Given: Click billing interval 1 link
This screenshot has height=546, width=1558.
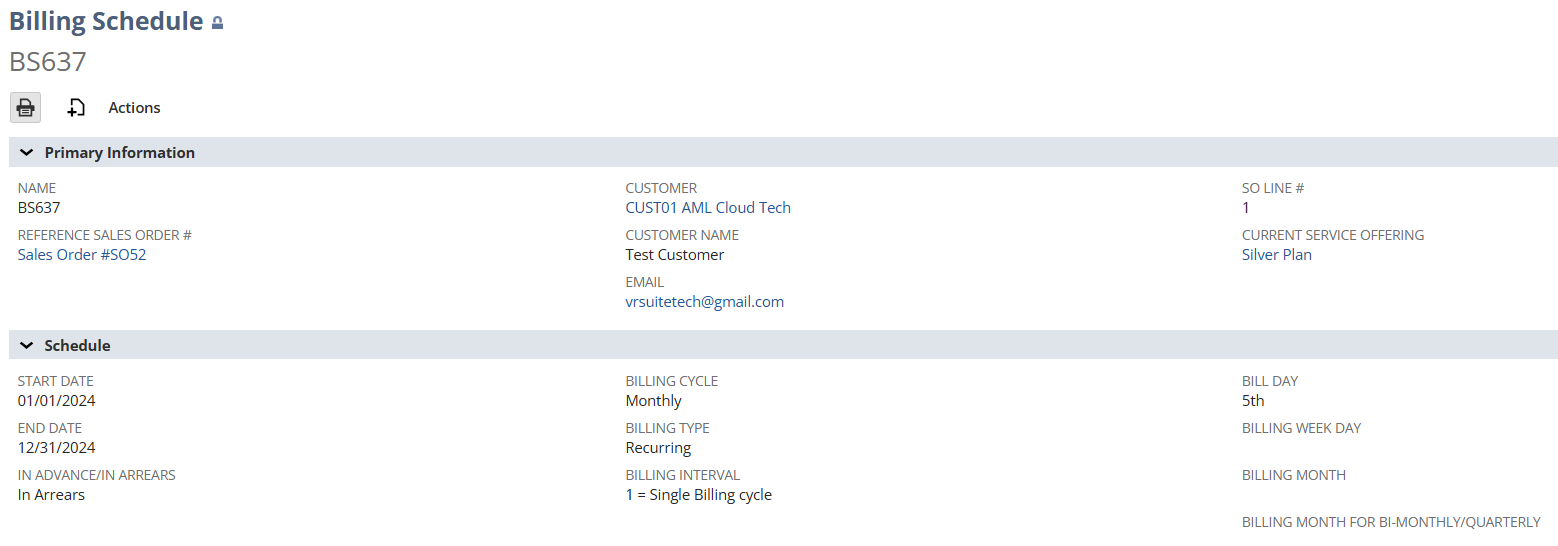Looking at the screenshot, I should [x=629, y=495].
